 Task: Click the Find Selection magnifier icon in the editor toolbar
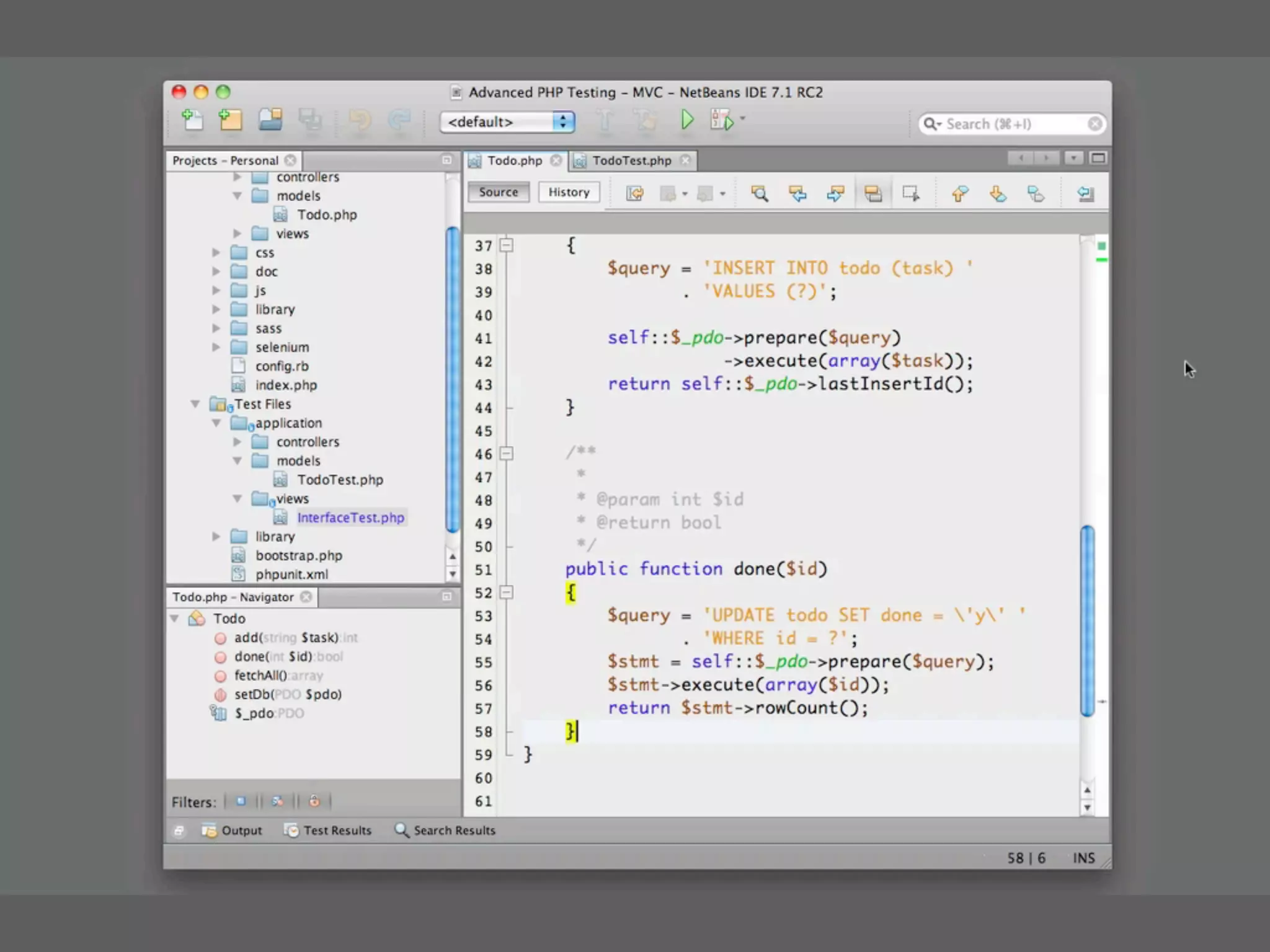(759, 194)
